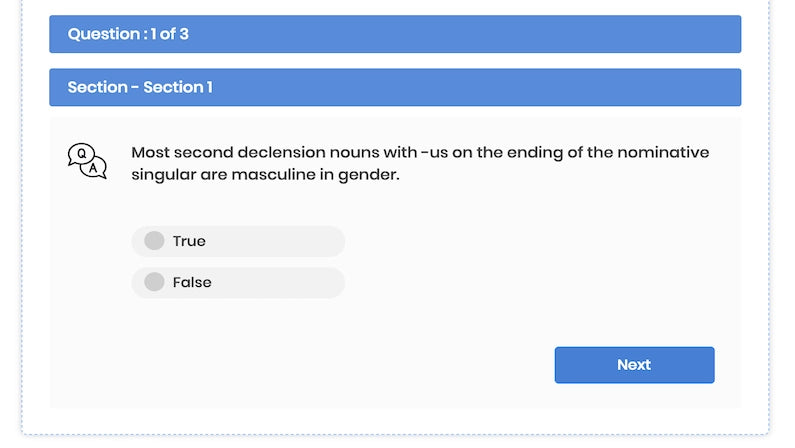Choose the True answer label
Viewport: 795px width, 448px height.
click(x=189, y=241)
